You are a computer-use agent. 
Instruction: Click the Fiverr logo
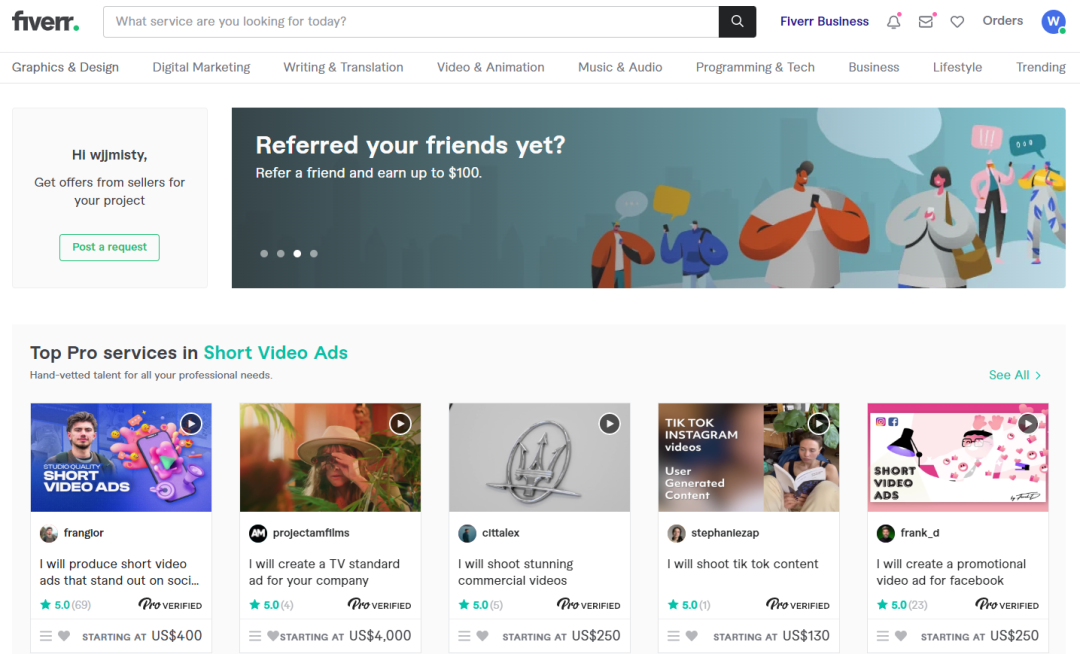45,21
